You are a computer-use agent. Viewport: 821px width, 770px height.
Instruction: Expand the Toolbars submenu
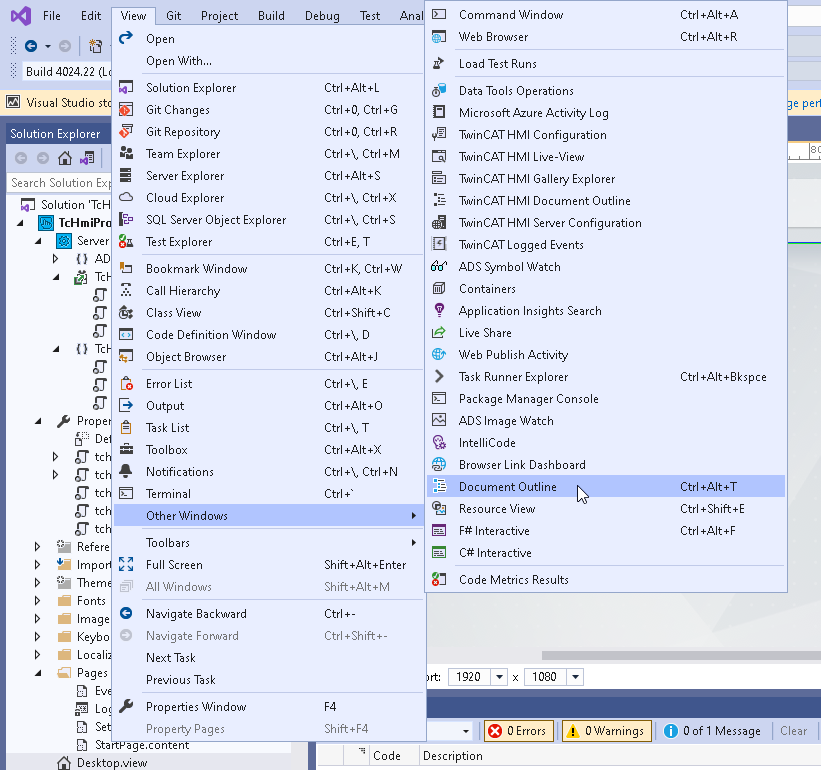click(x=268, y=543)
